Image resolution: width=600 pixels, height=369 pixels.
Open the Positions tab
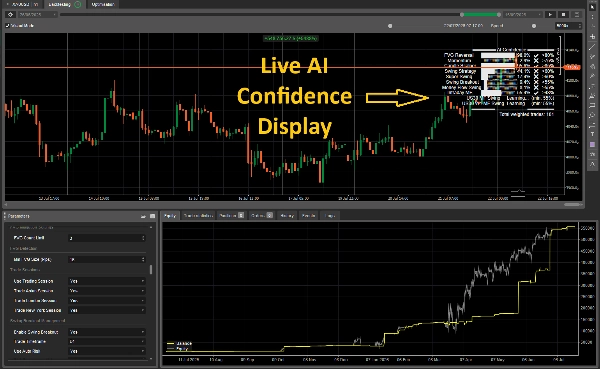(x=232, y=216)
